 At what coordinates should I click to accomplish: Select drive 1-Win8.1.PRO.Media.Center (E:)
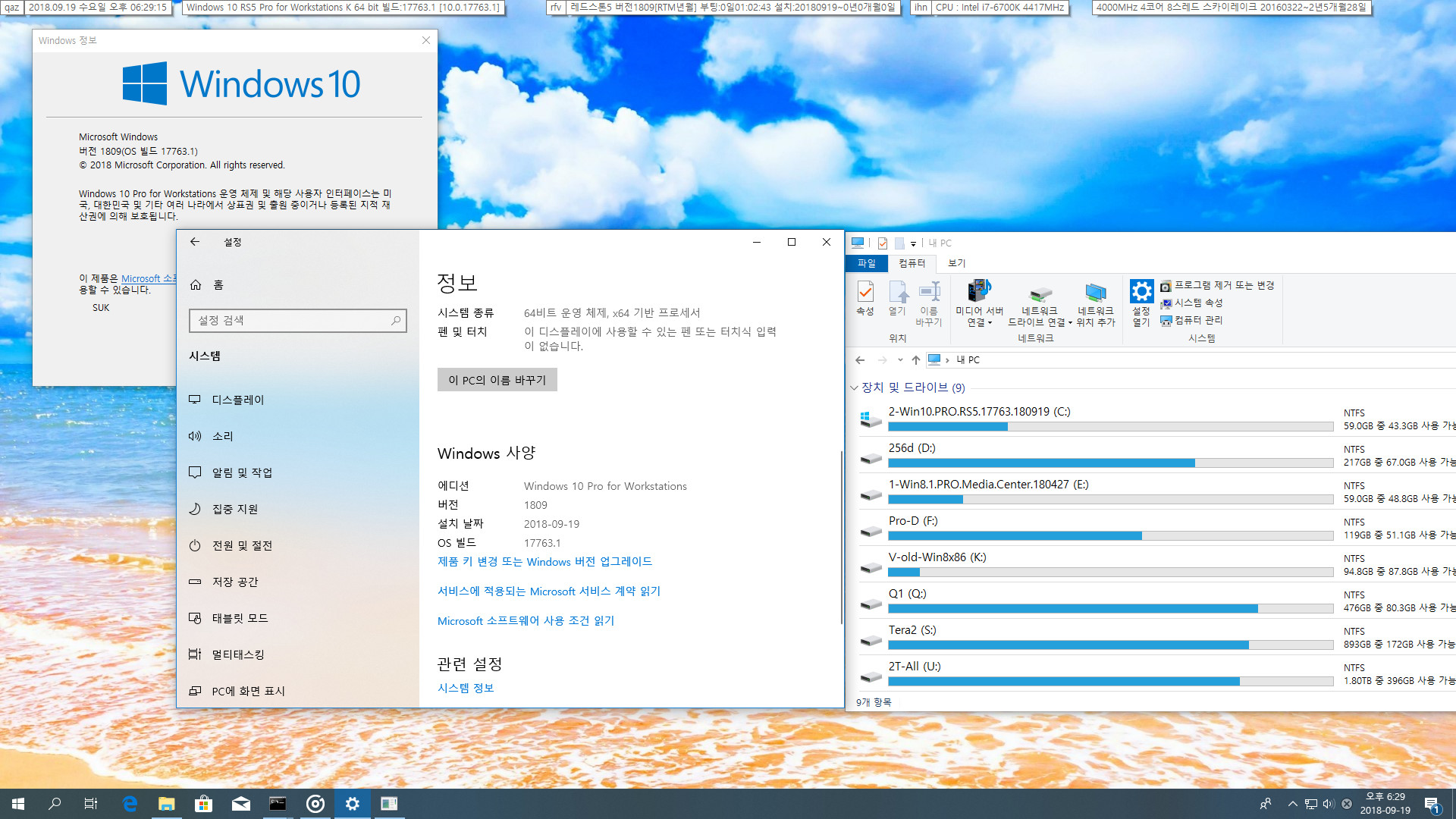[x=1156, y=491]
